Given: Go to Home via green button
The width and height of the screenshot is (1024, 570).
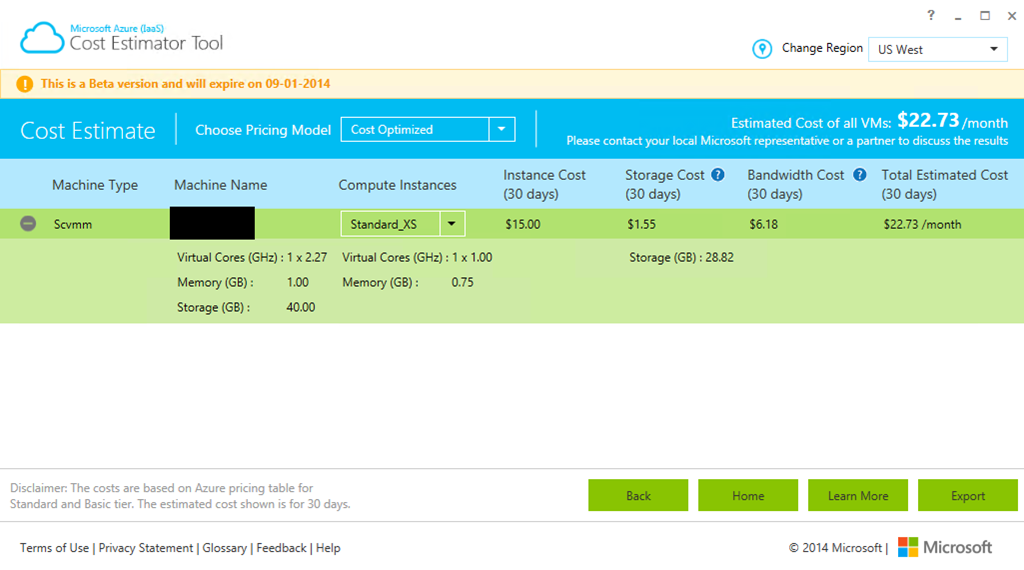Looking at the screenshot, I should pyautogui.click(x=748, y=495).
